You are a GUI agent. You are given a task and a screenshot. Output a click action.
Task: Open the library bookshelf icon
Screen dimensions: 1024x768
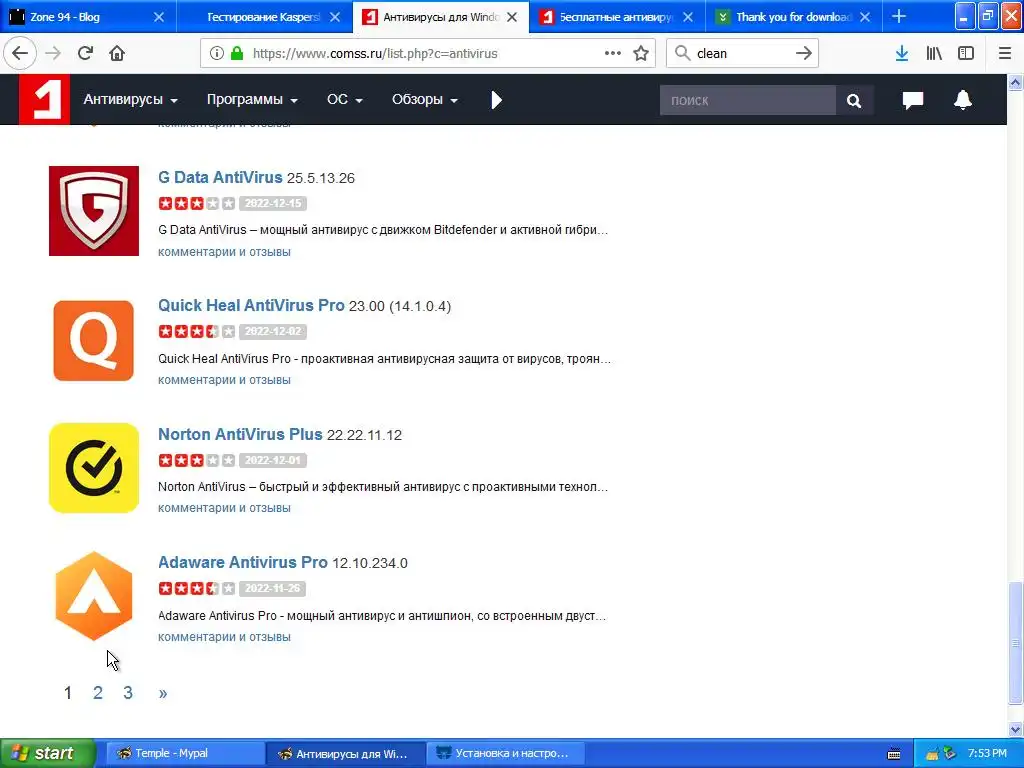click(x=934, y=54)
